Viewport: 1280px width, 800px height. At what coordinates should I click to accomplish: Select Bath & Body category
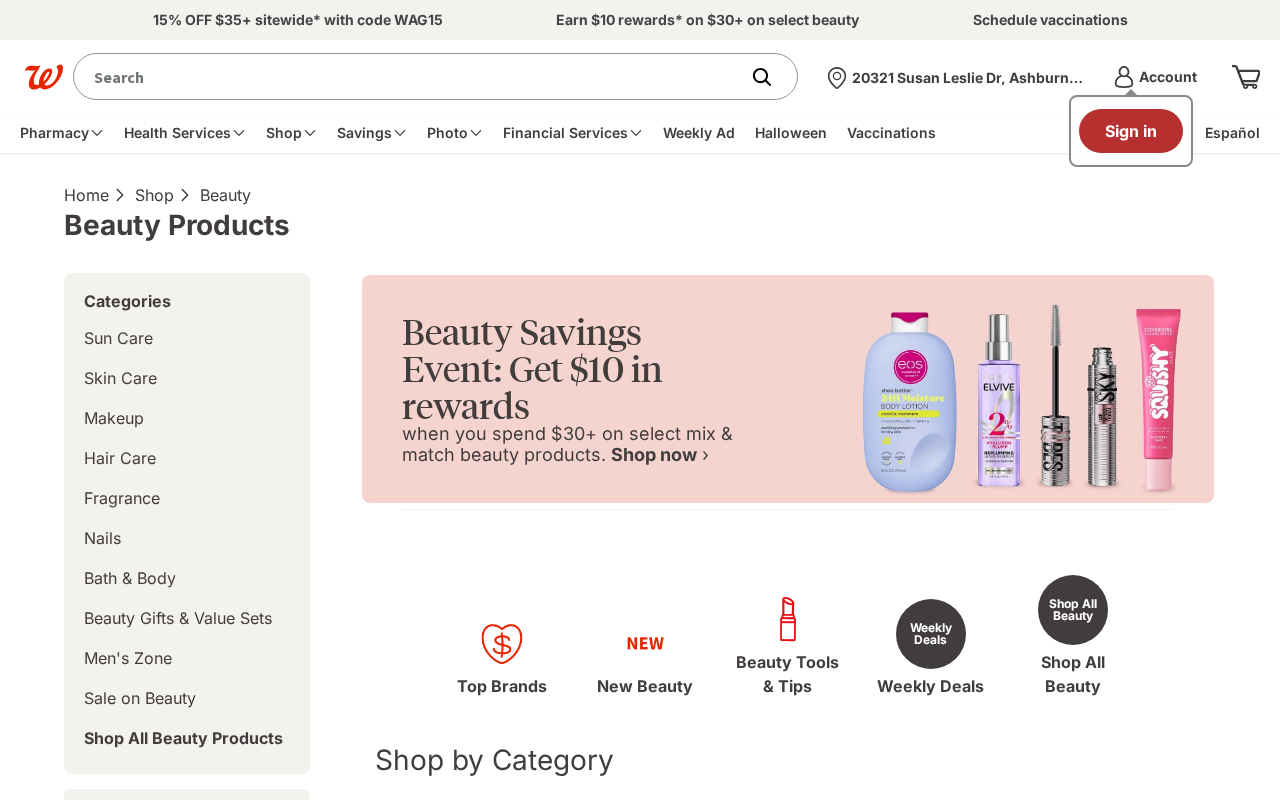point(130,578)
